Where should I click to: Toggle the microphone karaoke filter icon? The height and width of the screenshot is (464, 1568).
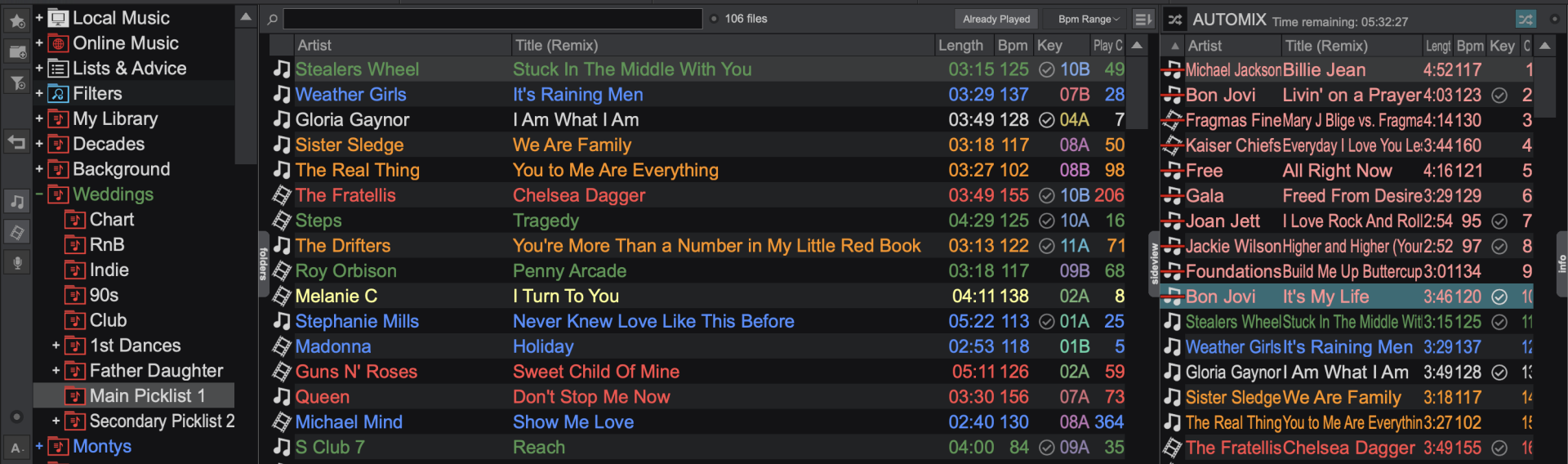(x=16, y=262)
